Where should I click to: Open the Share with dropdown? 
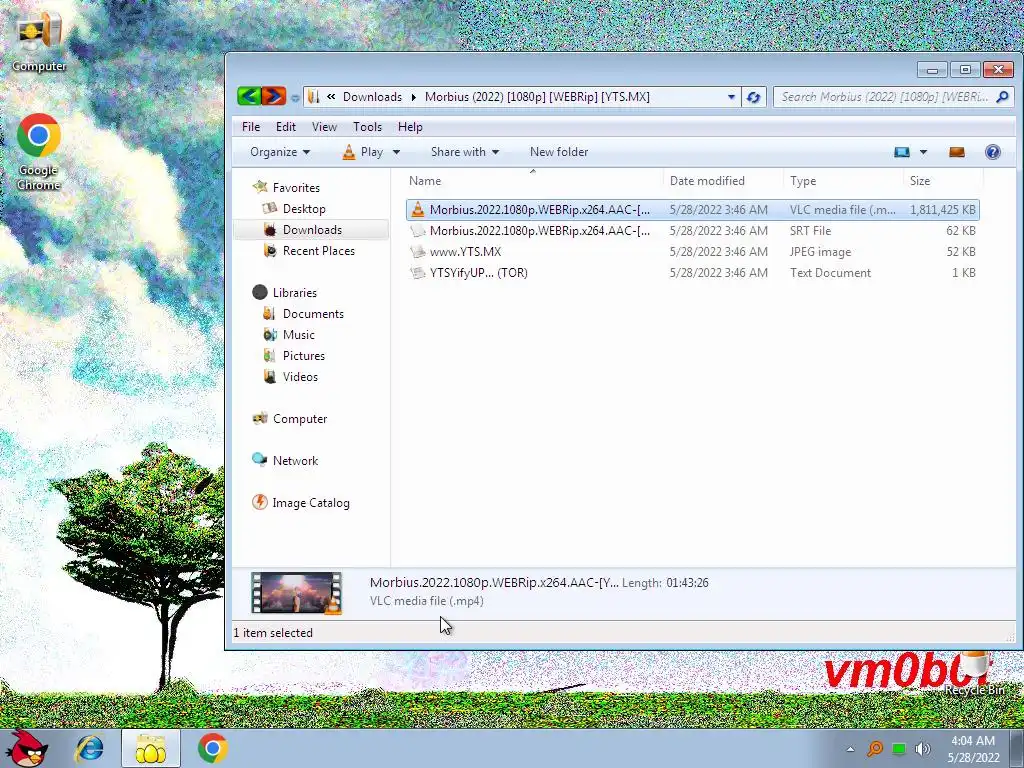(464, 152)
